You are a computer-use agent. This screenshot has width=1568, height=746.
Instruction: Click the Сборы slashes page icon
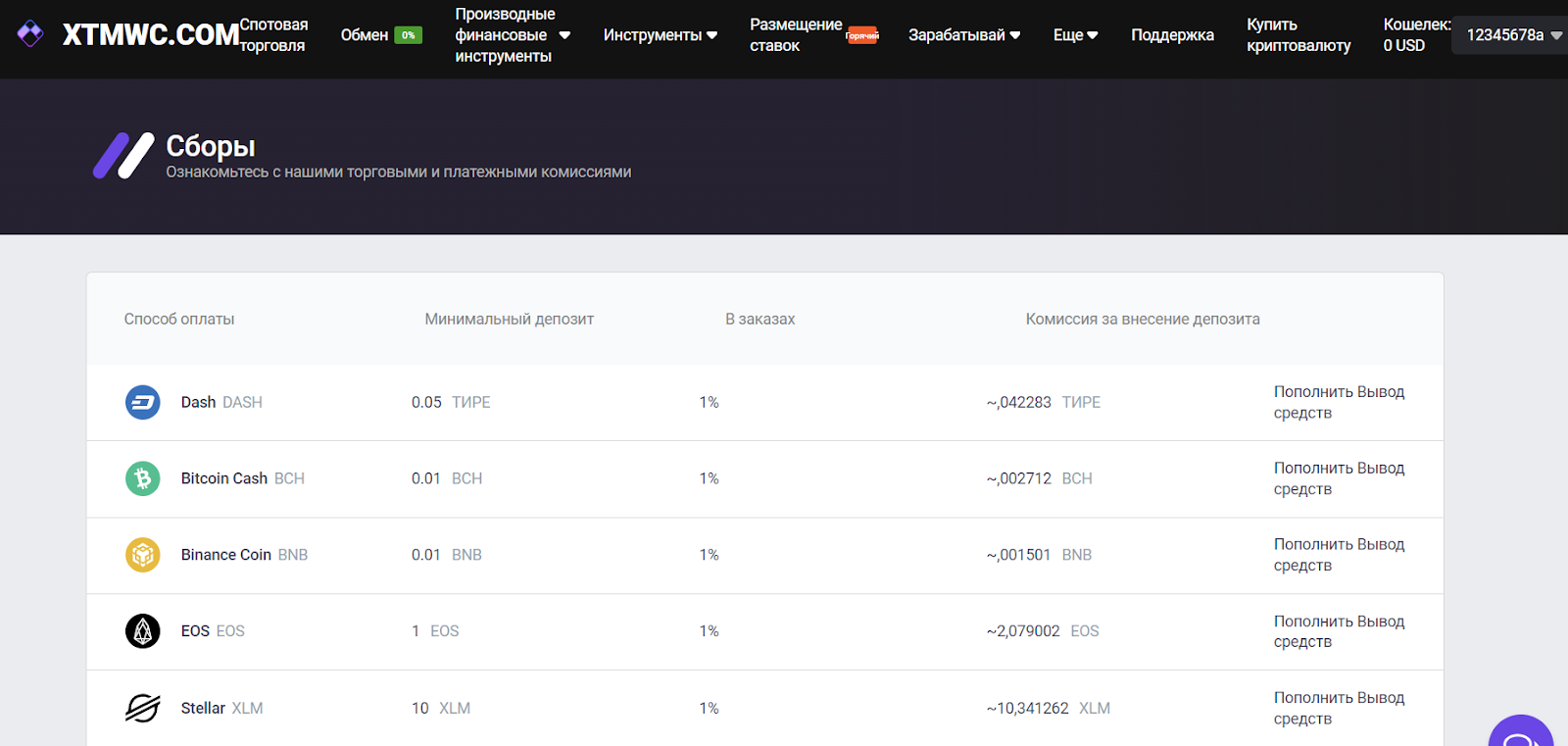pos(123,156)
